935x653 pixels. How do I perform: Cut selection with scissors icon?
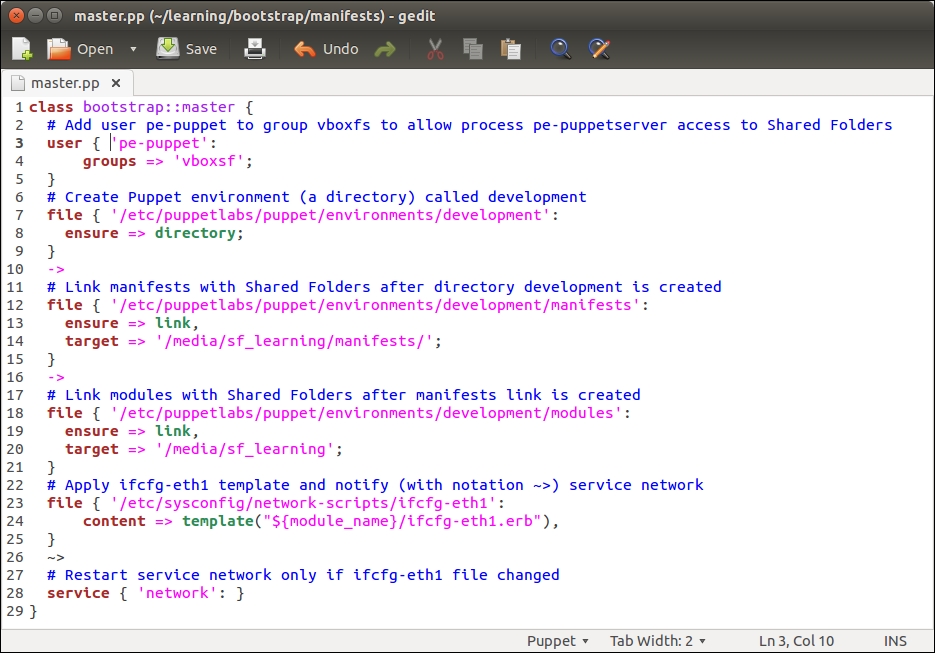point(435,49)
